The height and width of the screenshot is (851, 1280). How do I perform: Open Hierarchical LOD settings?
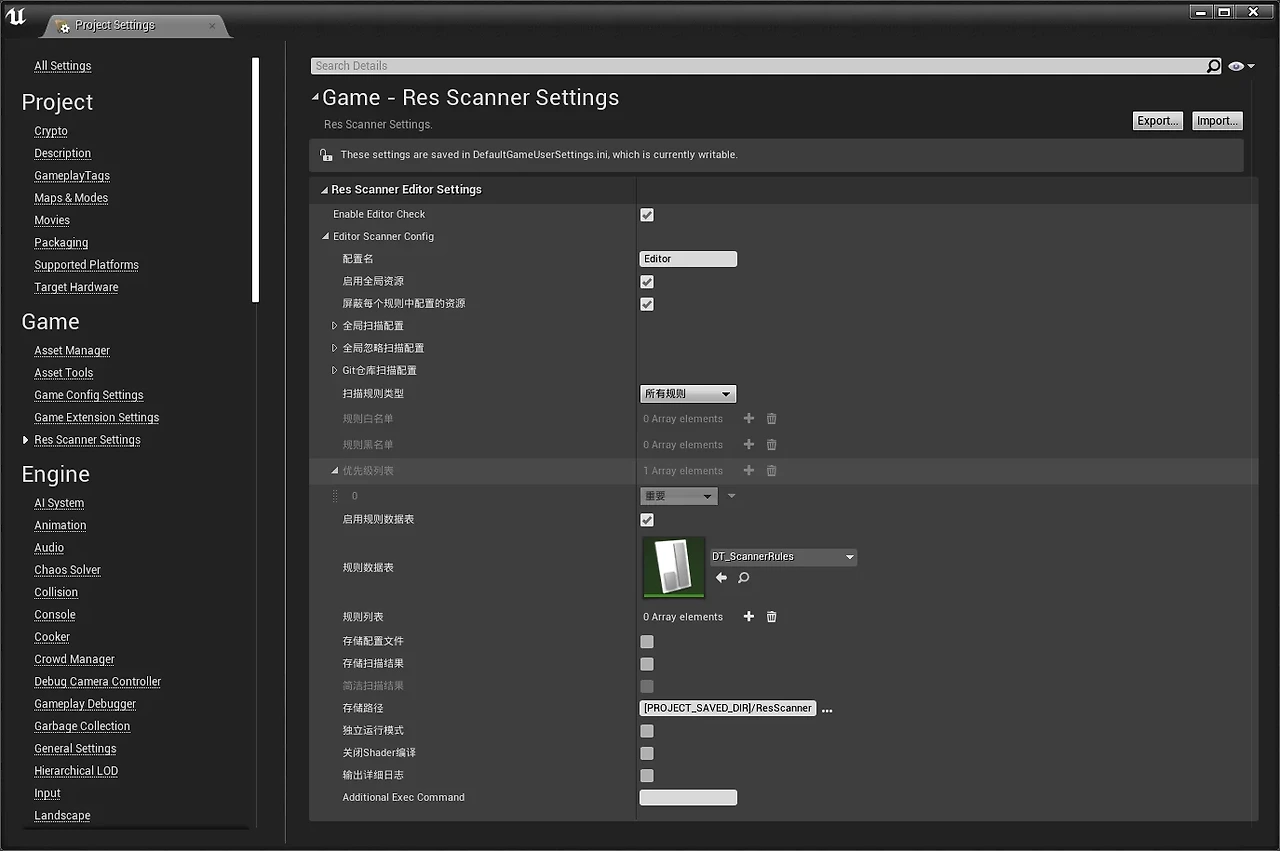coord(76,771)
